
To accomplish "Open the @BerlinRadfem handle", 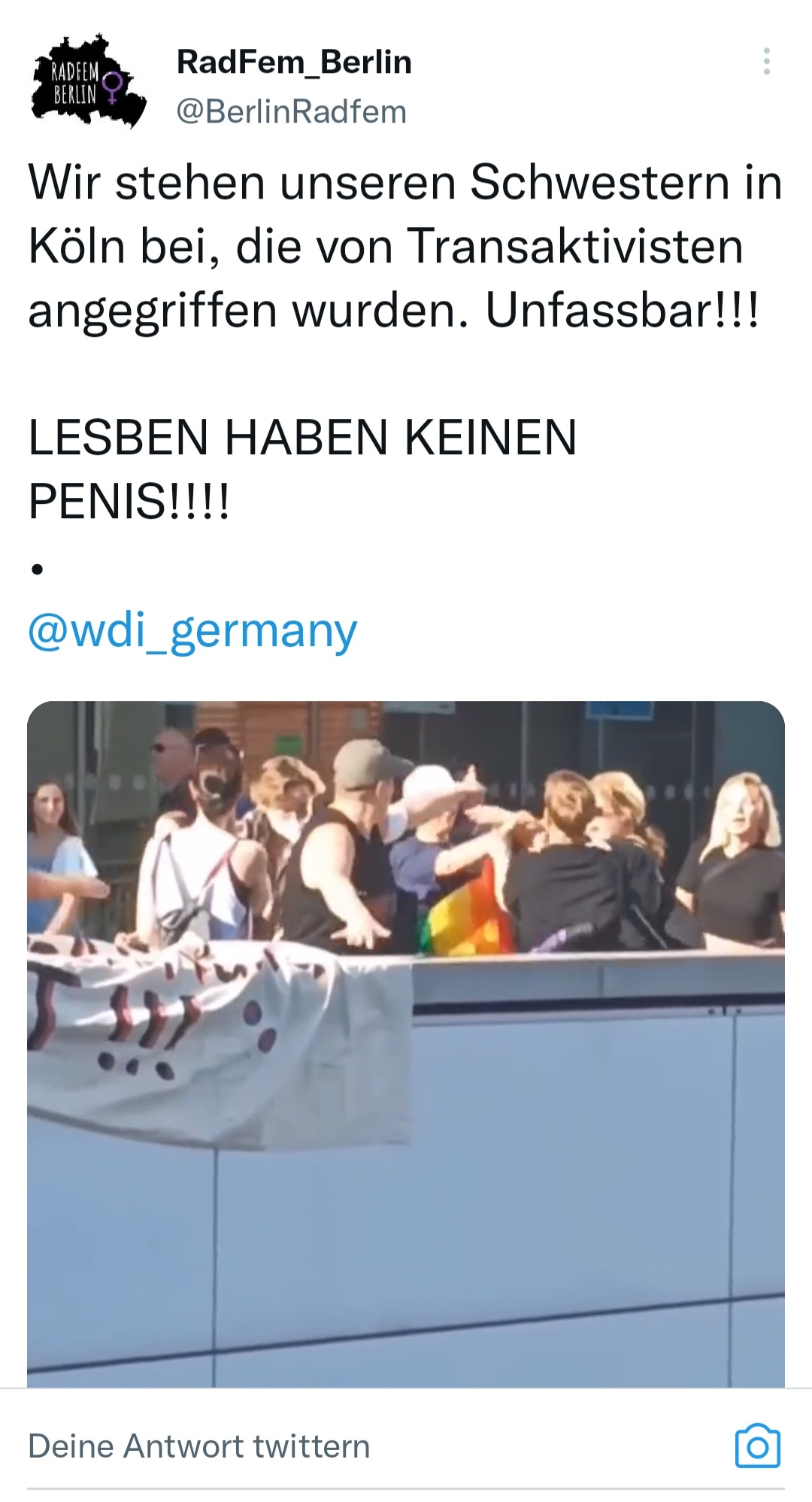I will [x=291, y=112].
